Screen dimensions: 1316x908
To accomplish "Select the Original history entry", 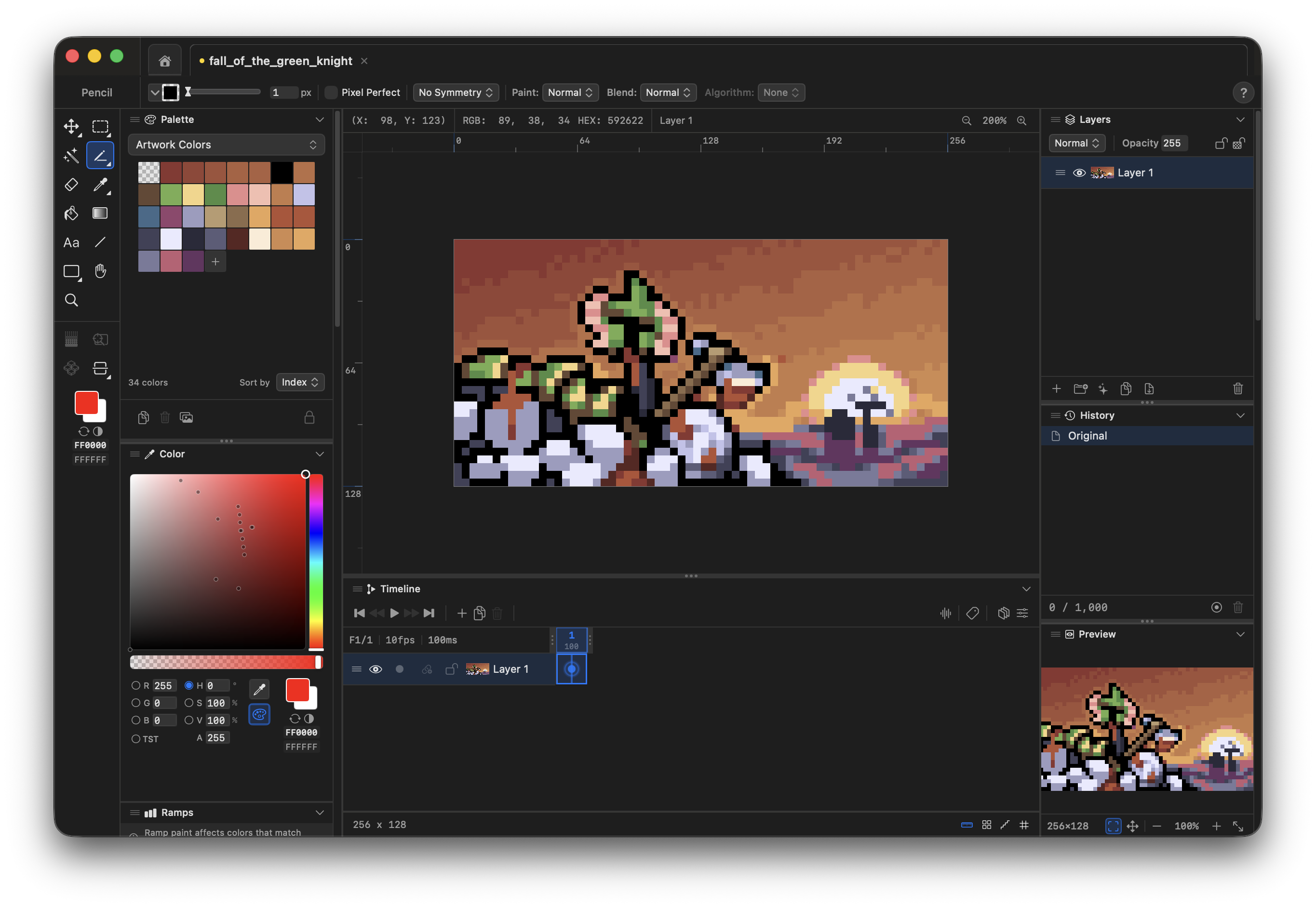I will coord(1146,436).
